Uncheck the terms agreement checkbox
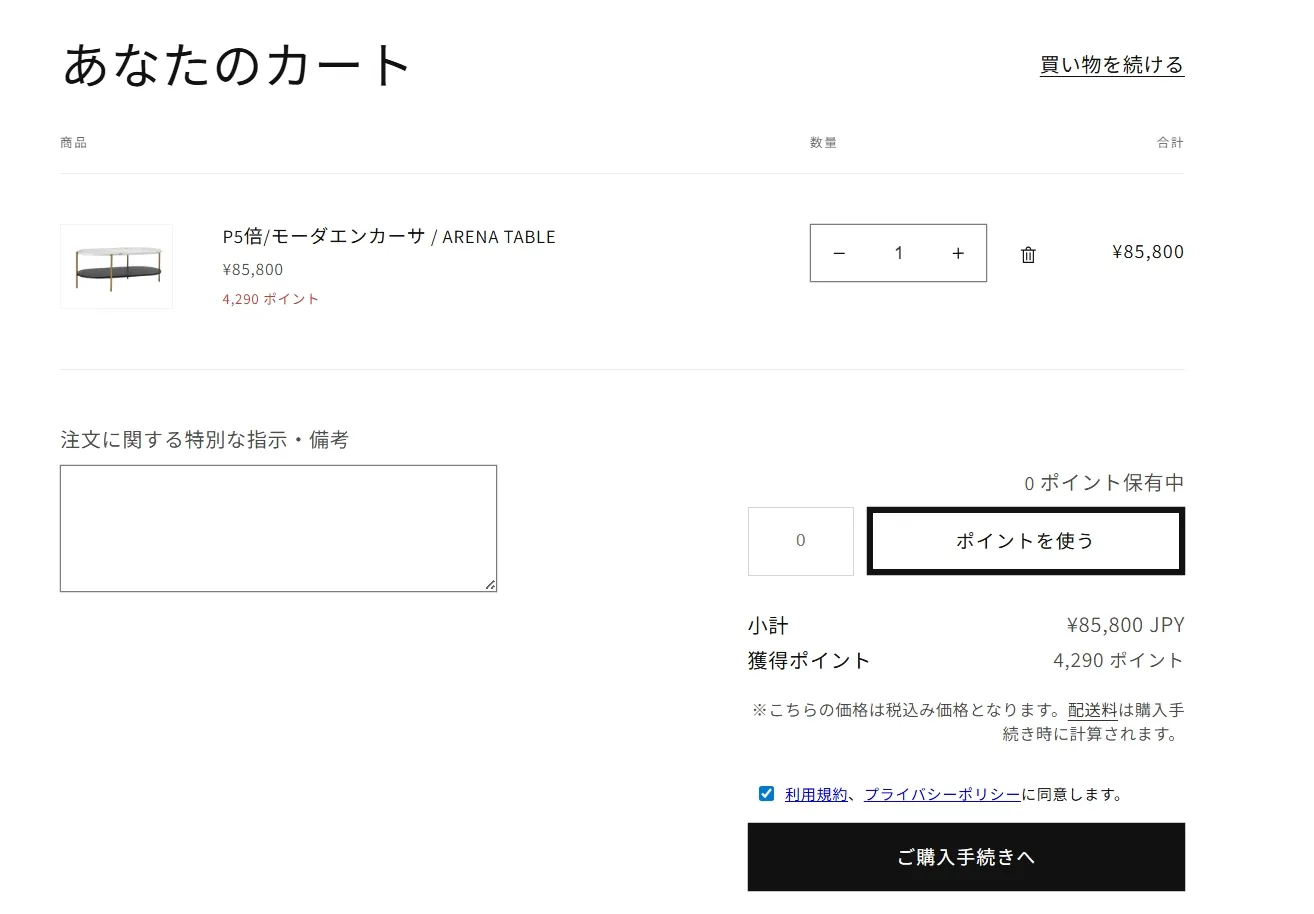Image resolution: width=1314 pixels, height=914 pixels. tap(766, 794)
